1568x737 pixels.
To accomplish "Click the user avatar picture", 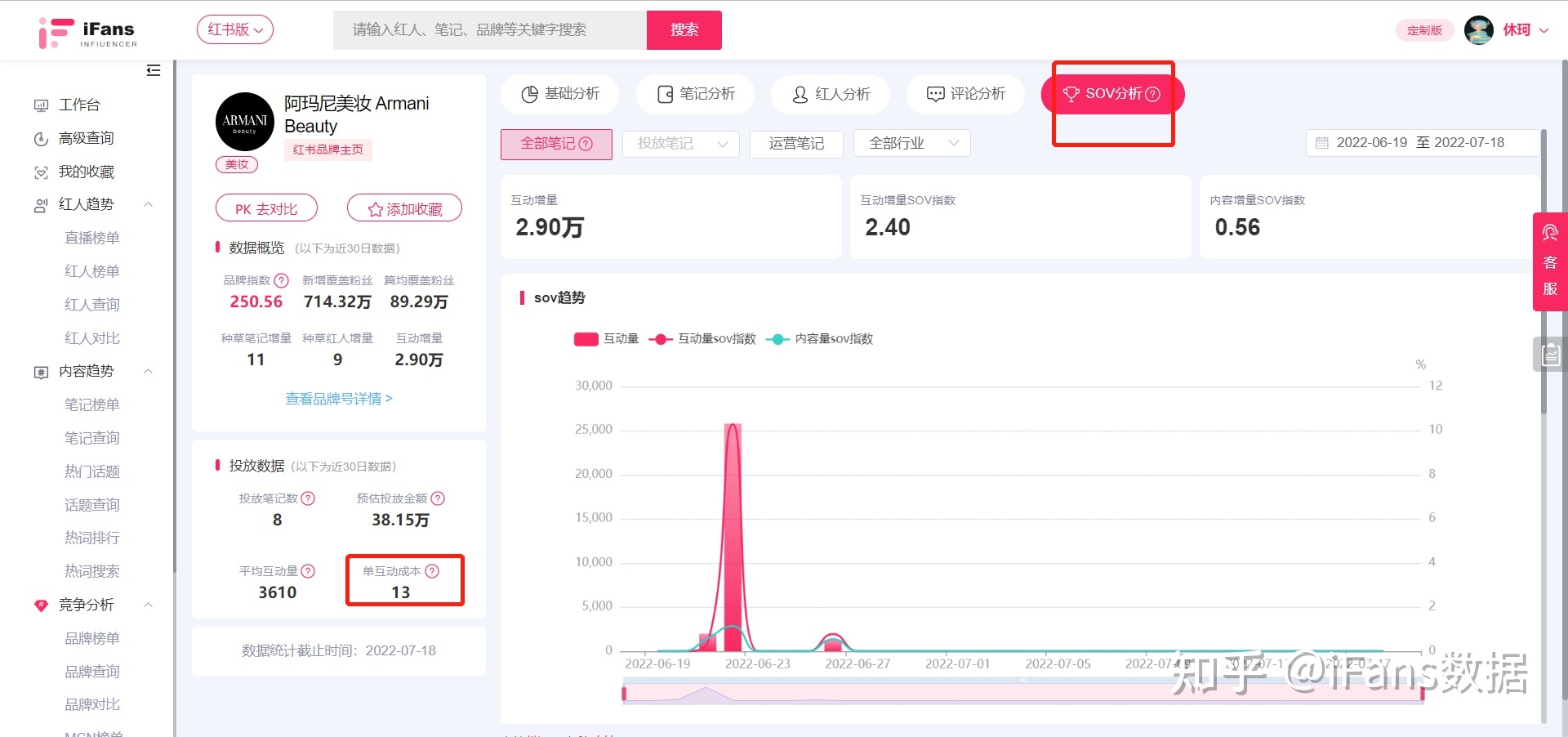I will coord(1478,30).
